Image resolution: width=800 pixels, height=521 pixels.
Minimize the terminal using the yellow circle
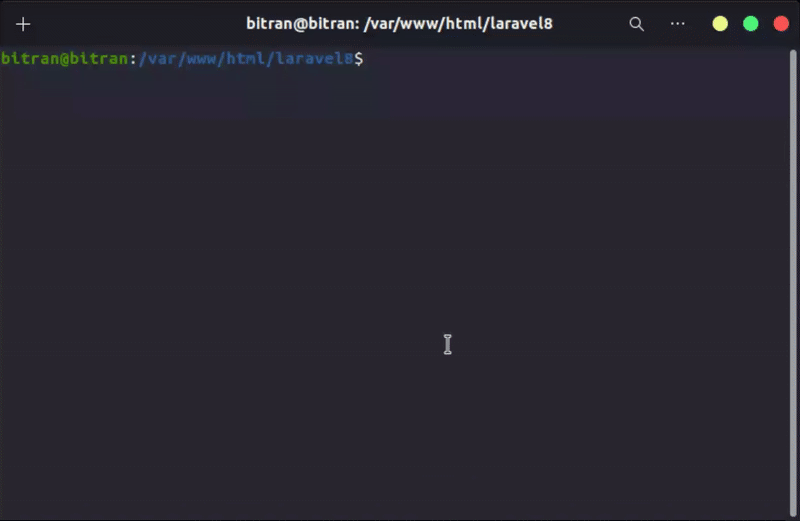720,24
